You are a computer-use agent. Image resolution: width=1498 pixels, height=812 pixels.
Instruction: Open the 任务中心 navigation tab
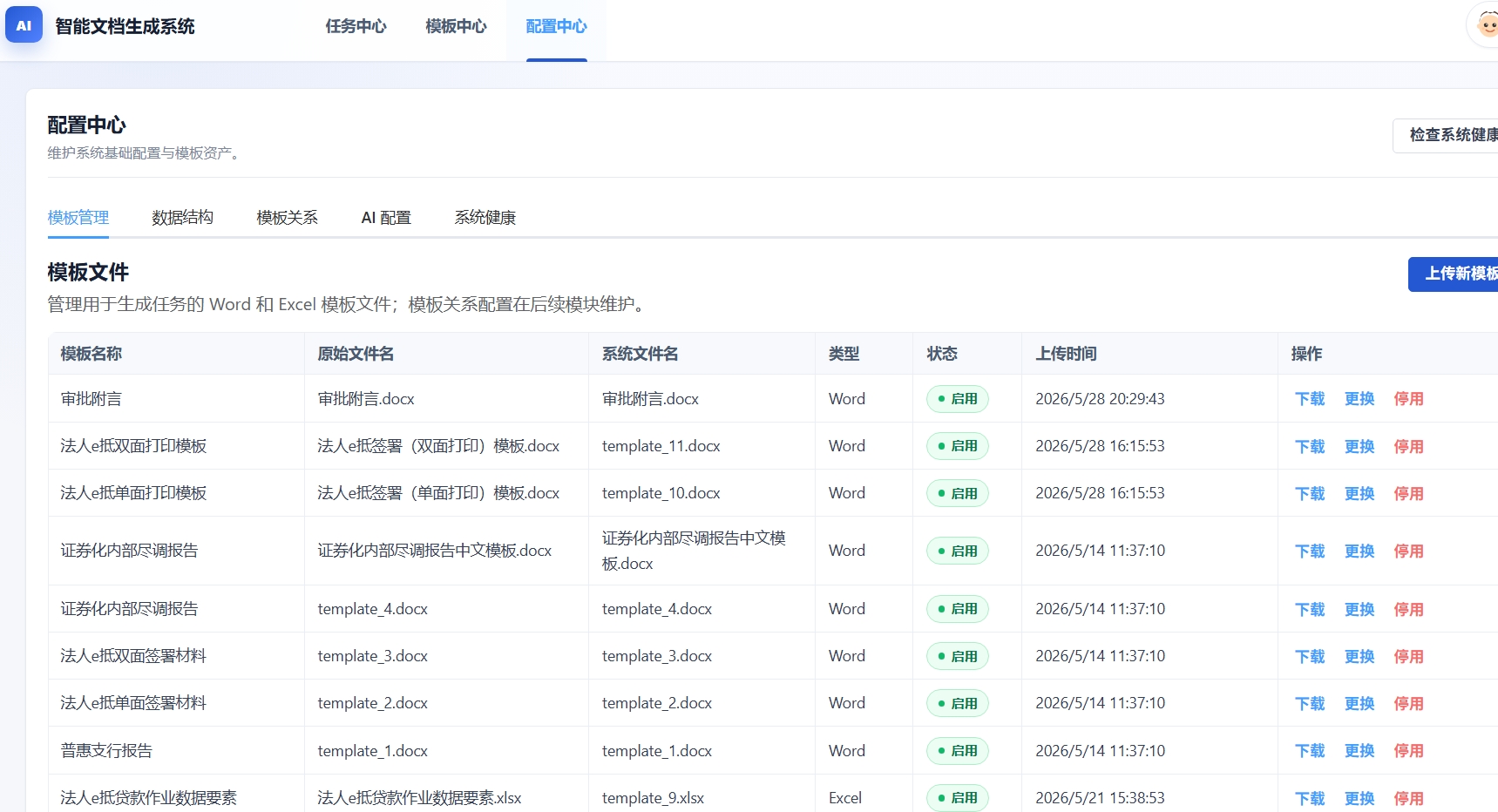tap(356, 26)
